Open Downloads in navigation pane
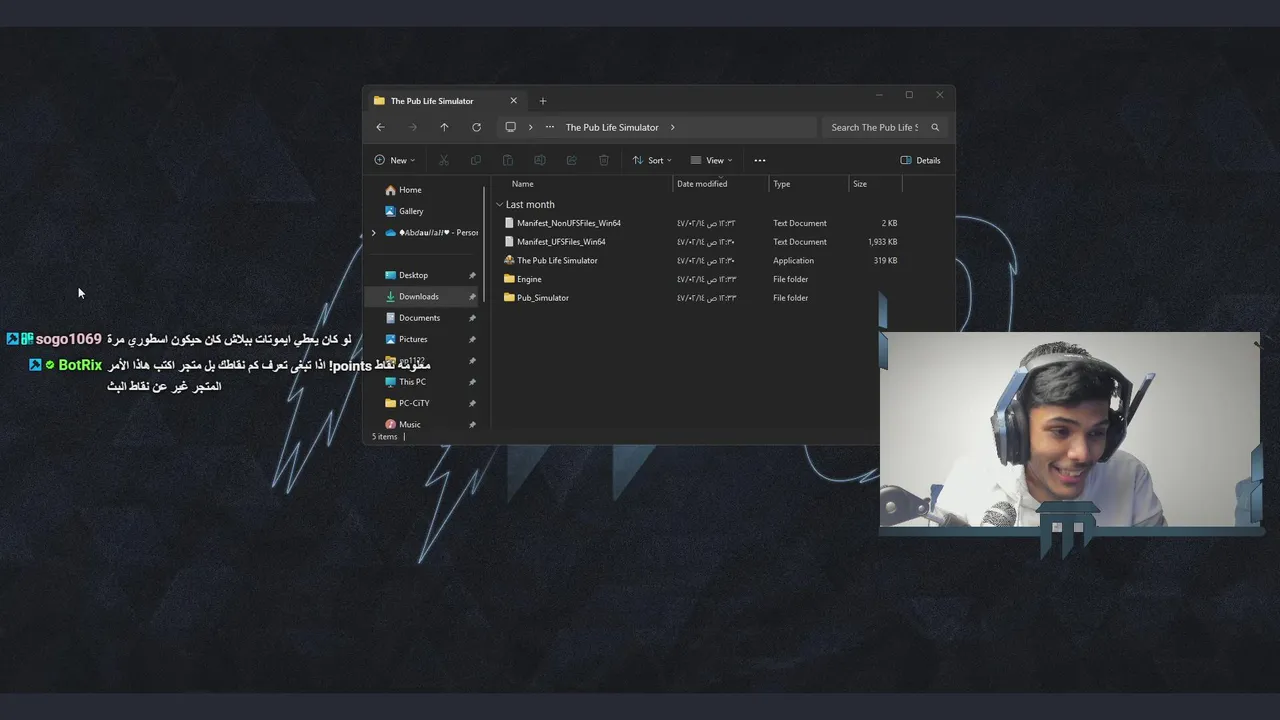Screen dimensions: 1280x720 tap(418, 297)
